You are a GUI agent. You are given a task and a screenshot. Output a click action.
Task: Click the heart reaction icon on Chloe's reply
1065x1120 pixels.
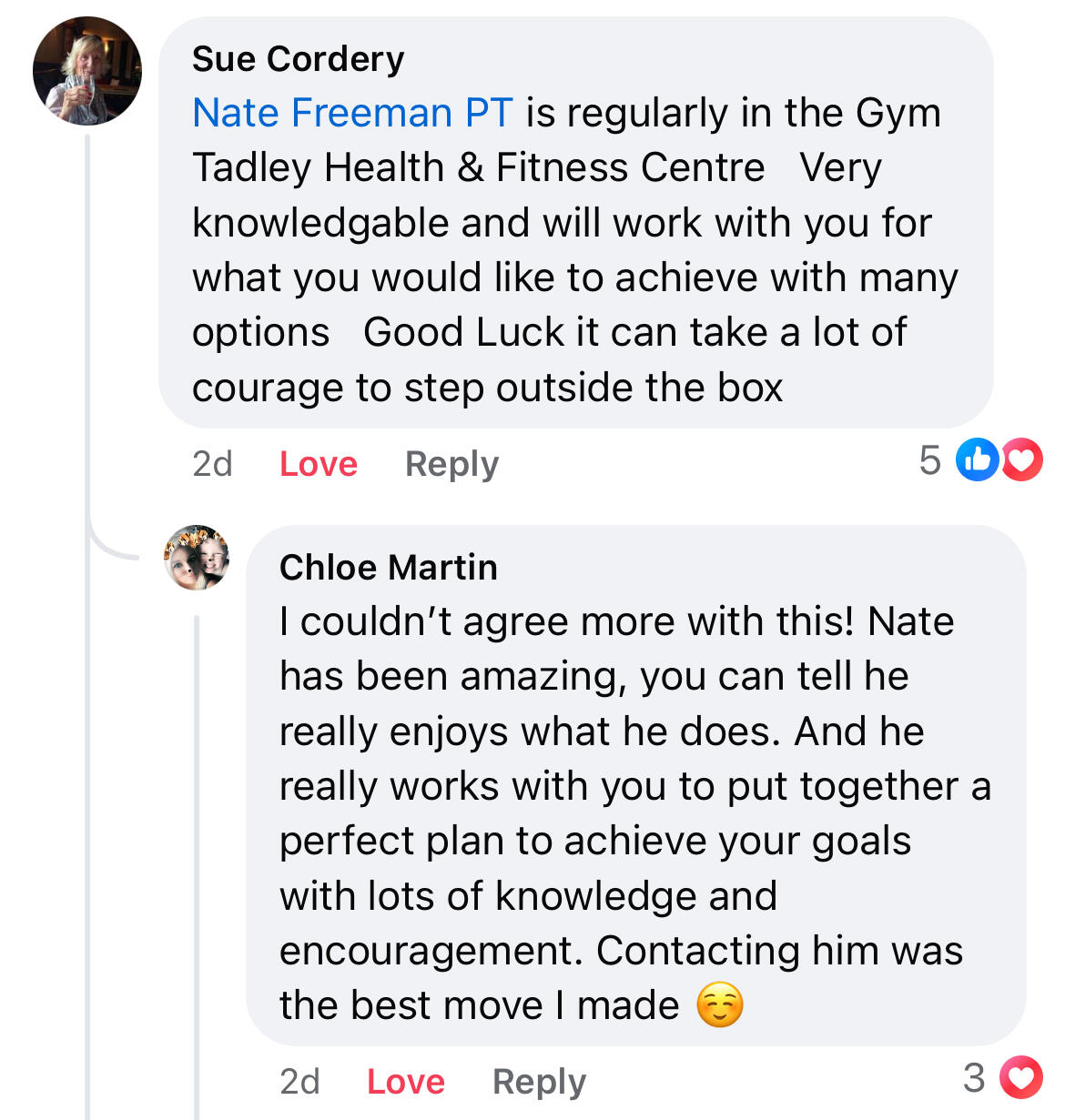[1020, 1078]
